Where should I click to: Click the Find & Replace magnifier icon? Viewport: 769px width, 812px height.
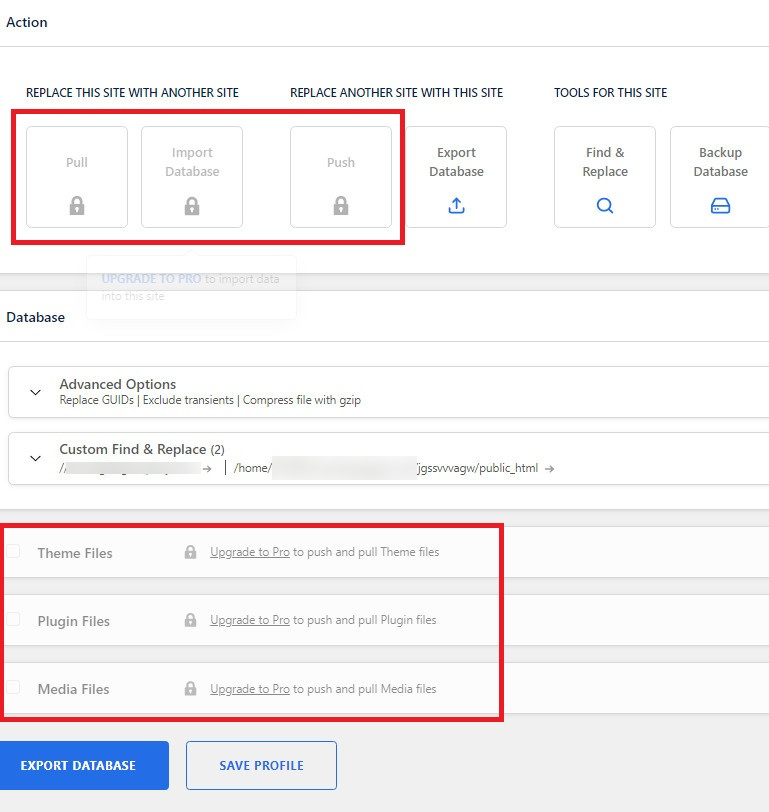click(x=604, y=205)
